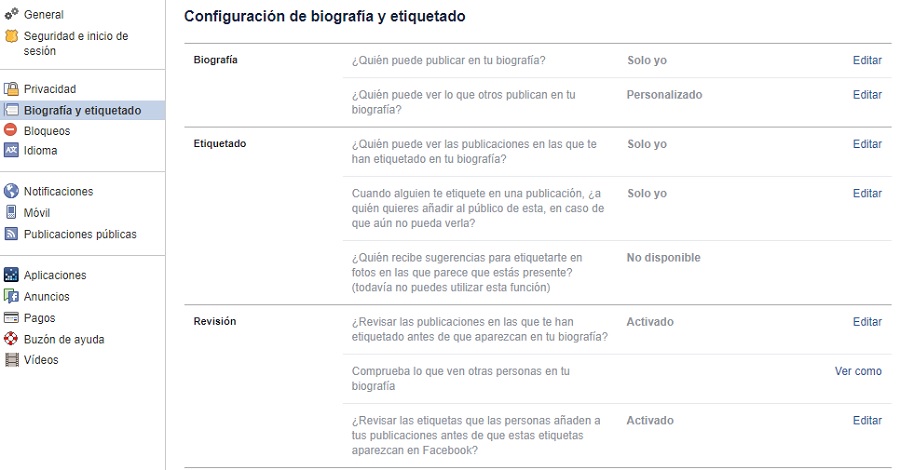Screen dimensions: 900x470
Task: Edit review of tagged posts setting
Action: (x=866, y=322)
